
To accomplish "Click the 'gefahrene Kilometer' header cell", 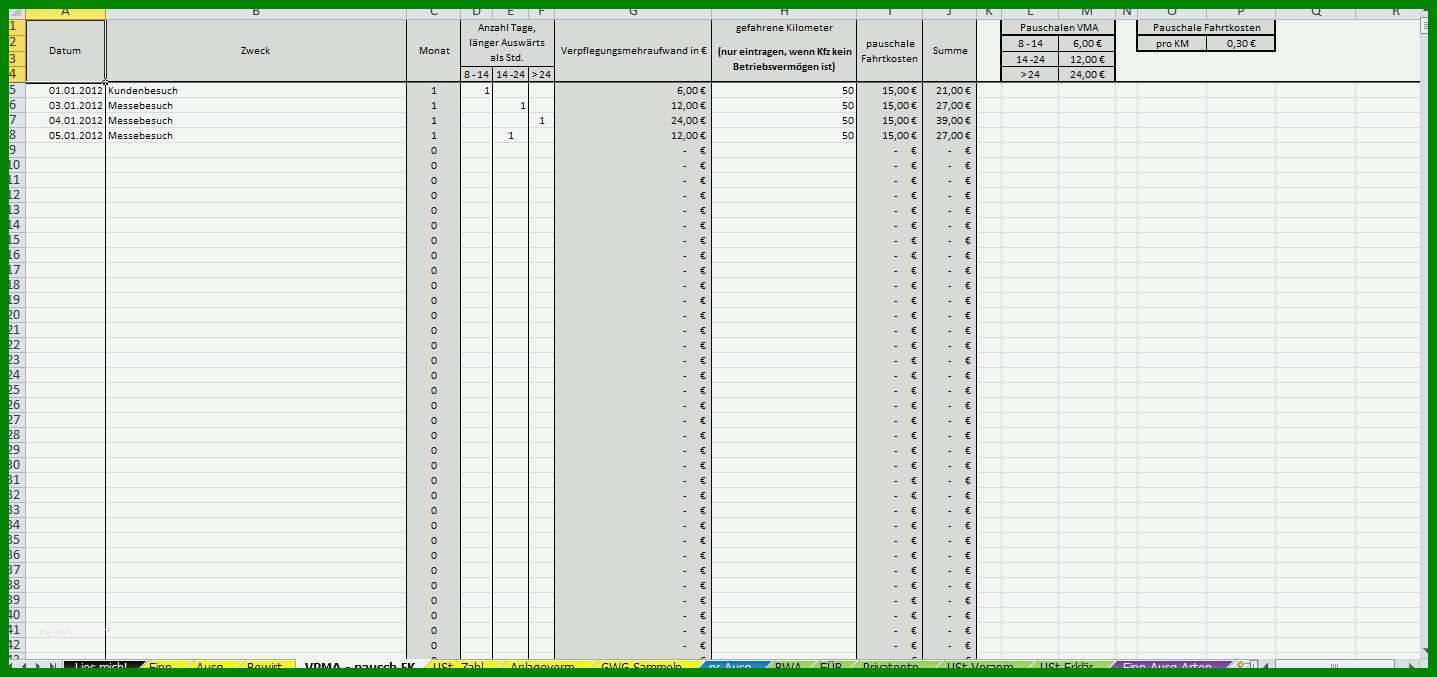I will tap(784, 50).
